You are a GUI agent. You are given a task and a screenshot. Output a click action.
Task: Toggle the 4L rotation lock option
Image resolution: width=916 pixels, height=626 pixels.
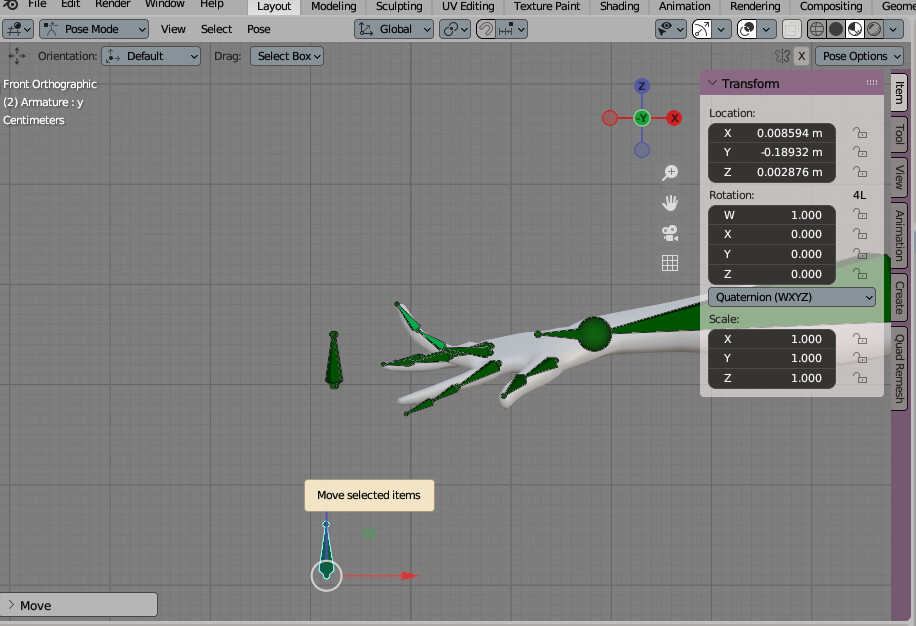click(859, 195)
